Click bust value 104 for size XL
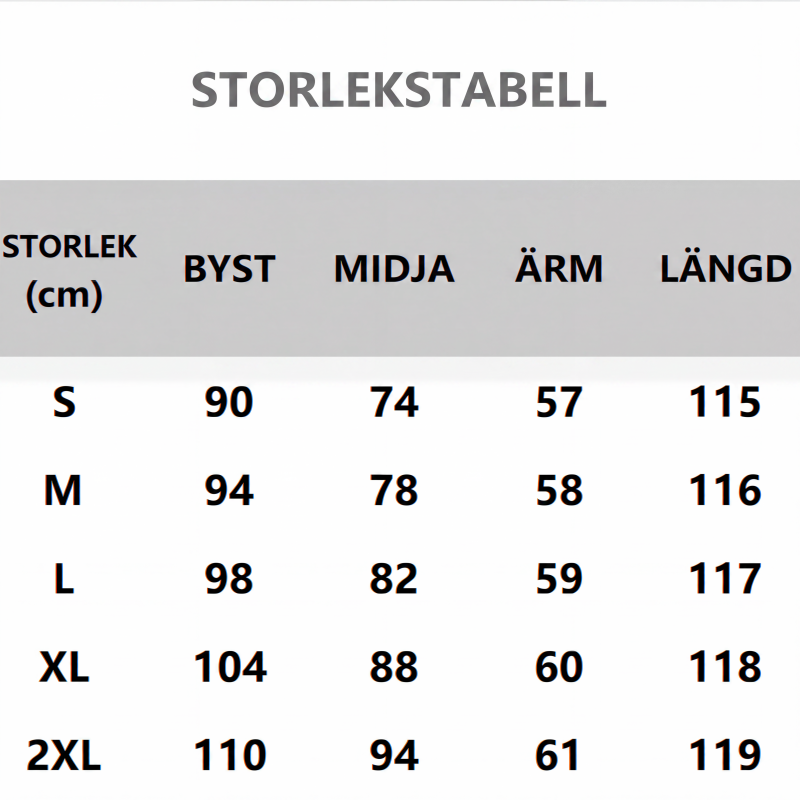 pyautogui.click(x=230, y=667)
